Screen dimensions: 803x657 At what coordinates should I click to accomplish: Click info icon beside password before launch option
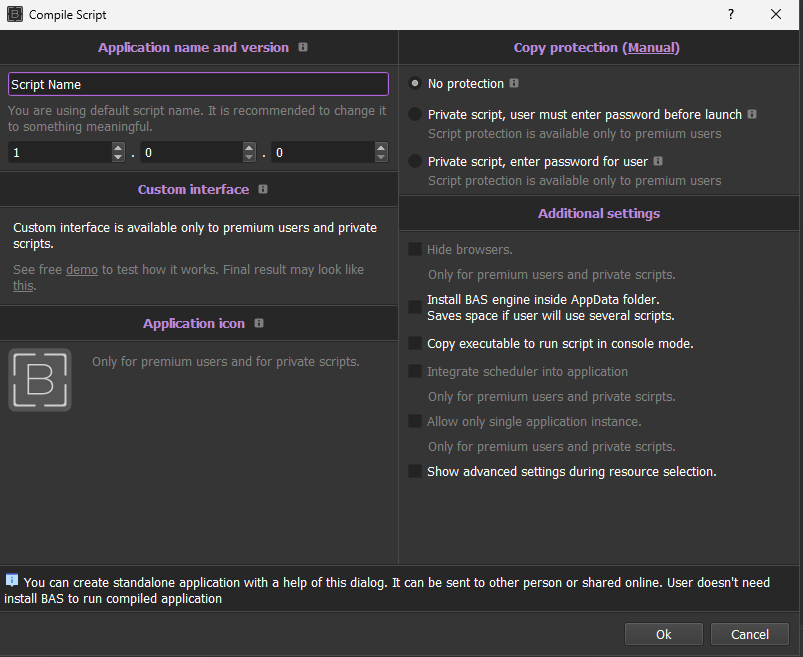tap(751, 114)
